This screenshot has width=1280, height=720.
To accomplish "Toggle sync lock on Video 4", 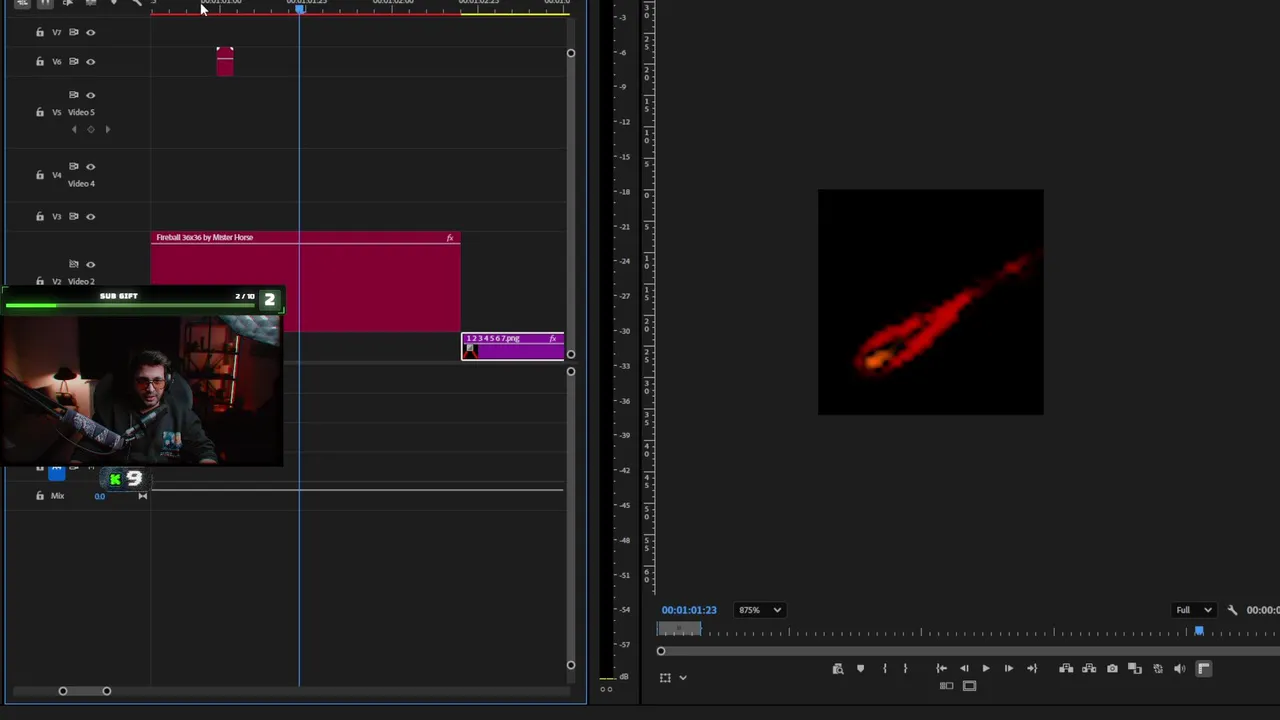I will (73, 167).
